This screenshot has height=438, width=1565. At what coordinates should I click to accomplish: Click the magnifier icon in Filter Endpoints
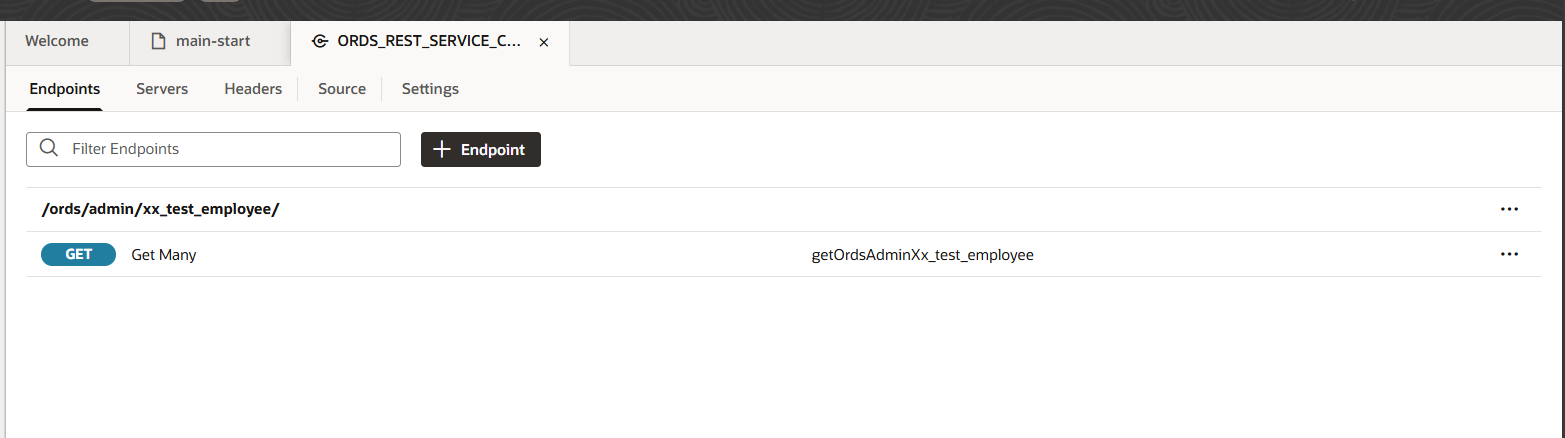48,149
